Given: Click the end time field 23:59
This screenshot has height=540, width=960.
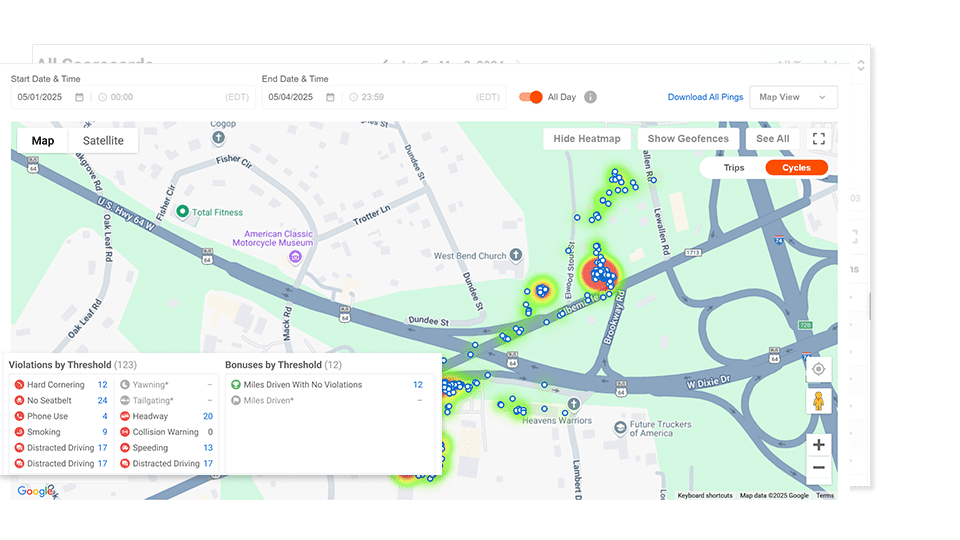Looking at the screenshot, I should 373,97.
